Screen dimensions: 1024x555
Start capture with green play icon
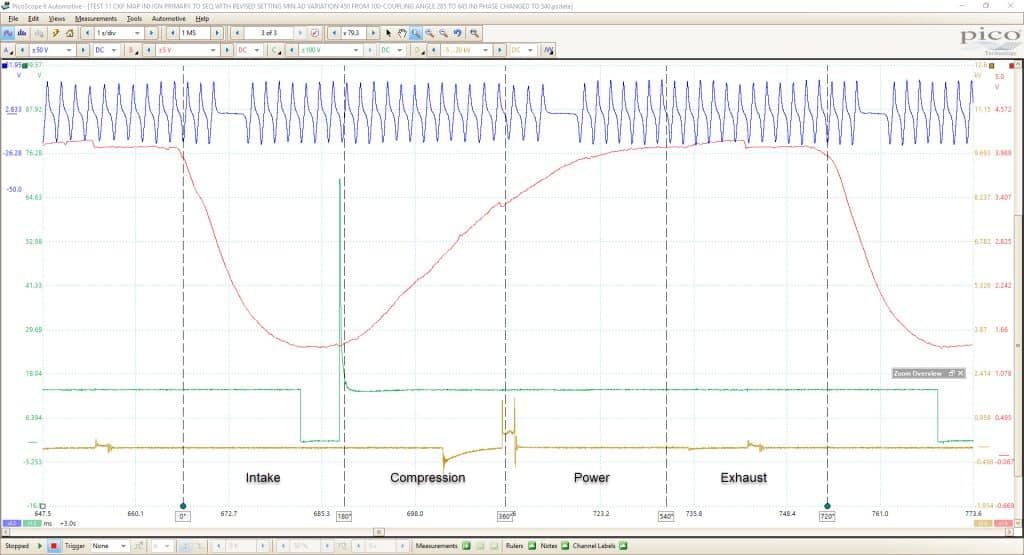[40, 546]
